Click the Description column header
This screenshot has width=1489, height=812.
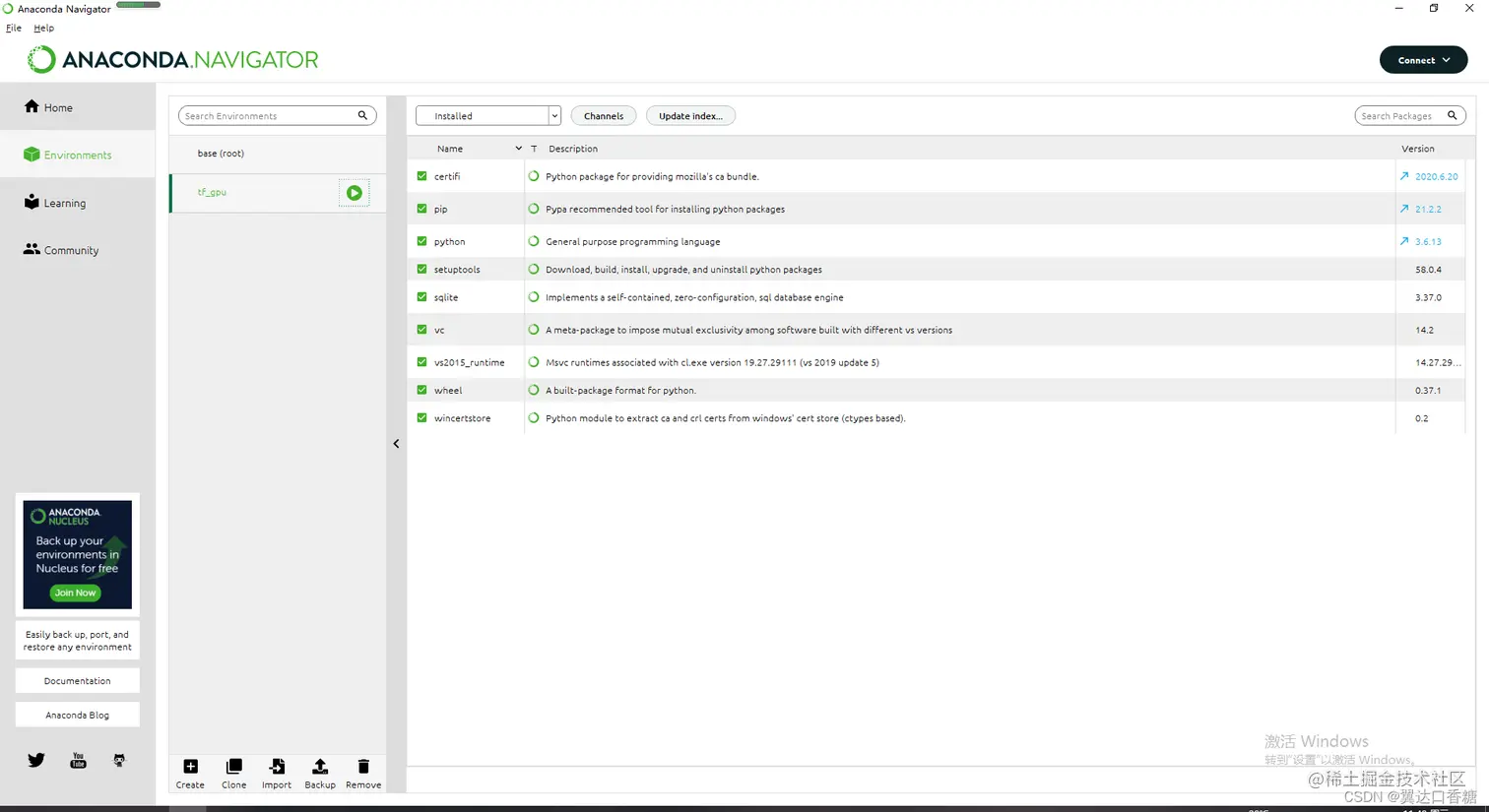pos(573,149)
